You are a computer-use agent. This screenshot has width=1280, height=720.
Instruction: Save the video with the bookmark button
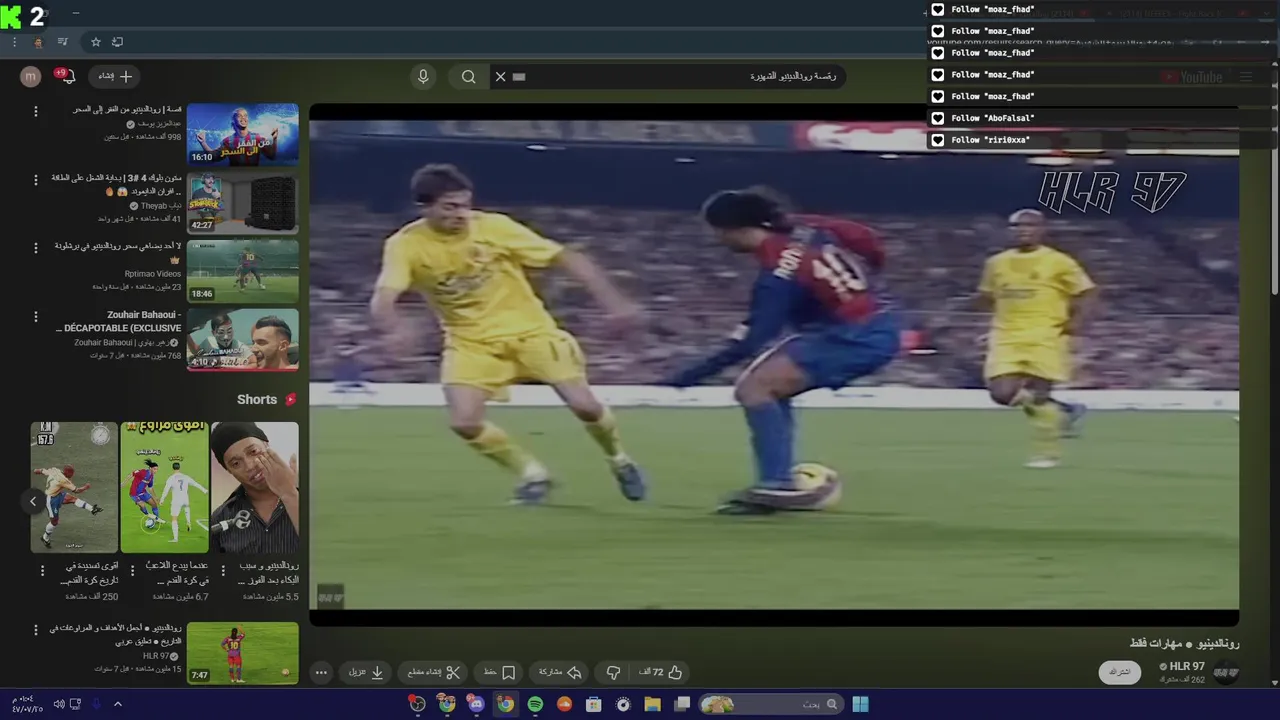[x=499, y=672]
